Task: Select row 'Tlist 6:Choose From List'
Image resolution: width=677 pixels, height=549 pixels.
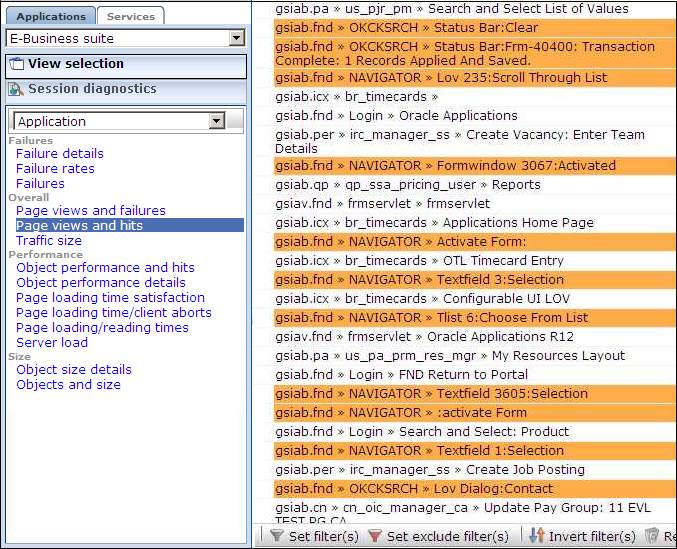Action: pos(475,318)
